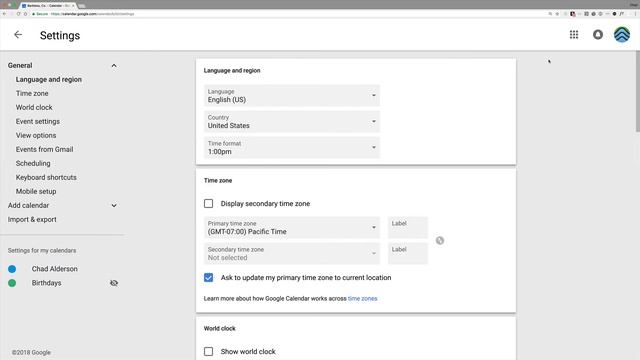This screenshot has width=640, height=360.
Task: Select Keyboard shortcuts in sidebar
Action: click(46, 177)
